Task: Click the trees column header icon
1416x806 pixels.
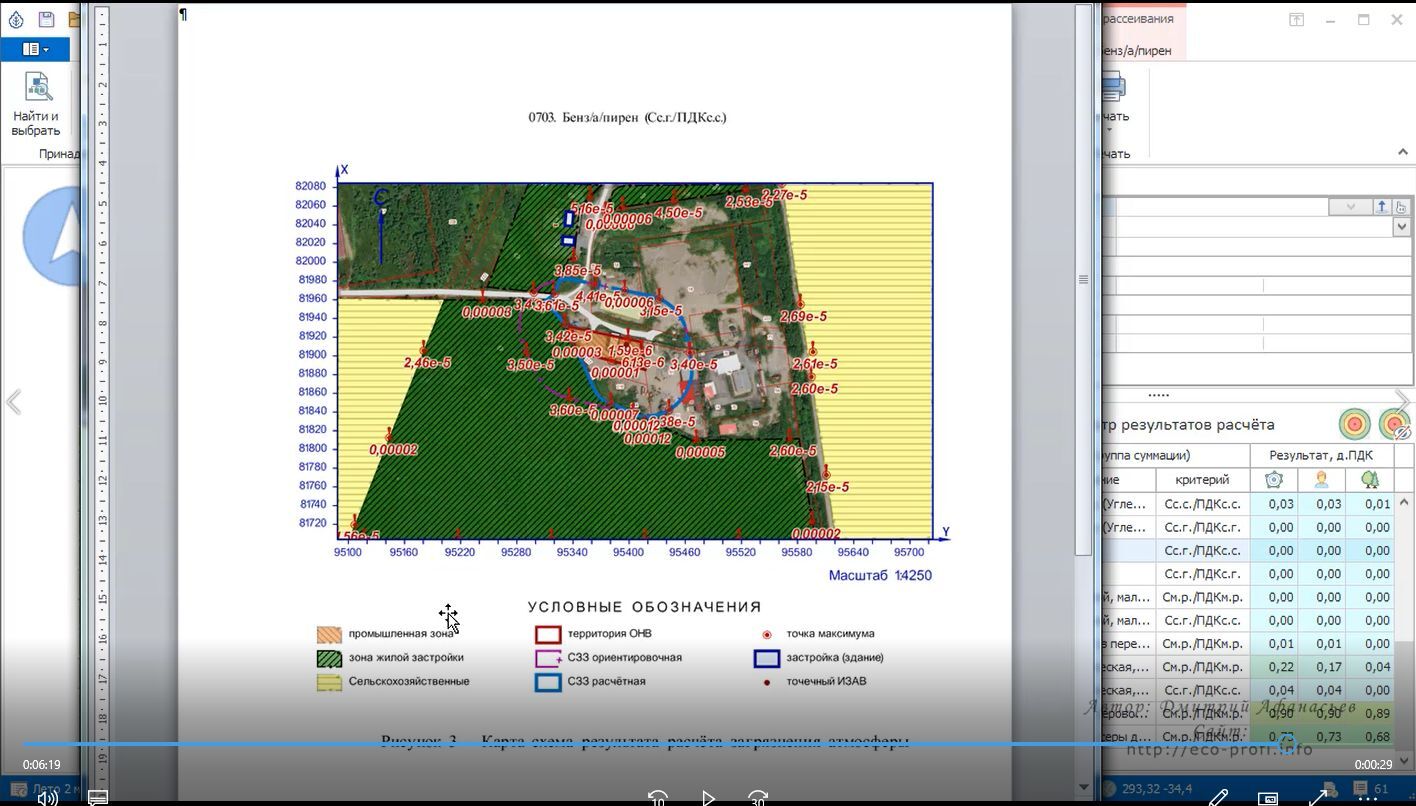Action: click(1370, 480)
